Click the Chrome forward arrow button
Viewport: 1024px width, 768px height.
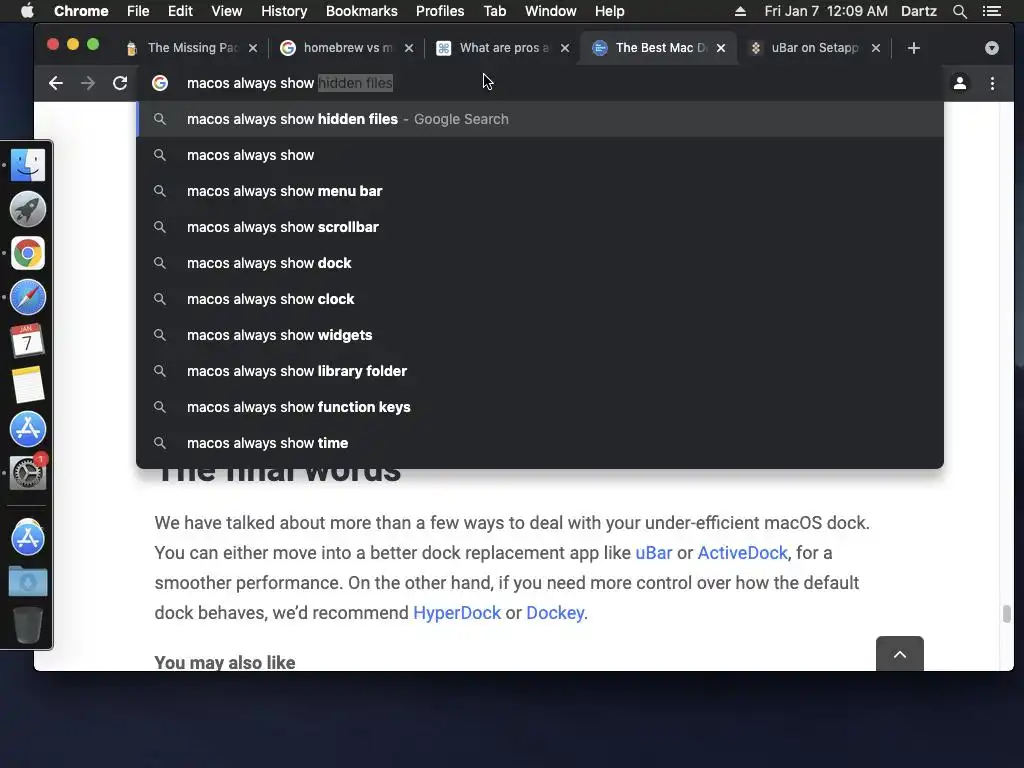point(88,83)
